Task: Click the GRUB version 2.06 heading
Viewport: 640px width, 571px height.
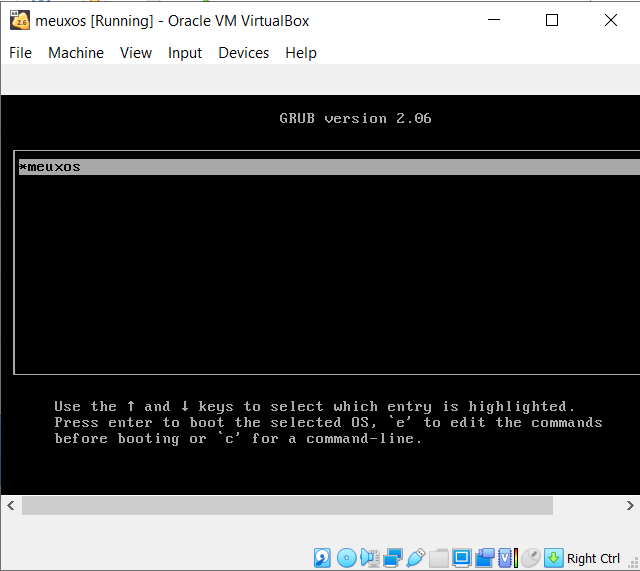Action: click(355, 118)
